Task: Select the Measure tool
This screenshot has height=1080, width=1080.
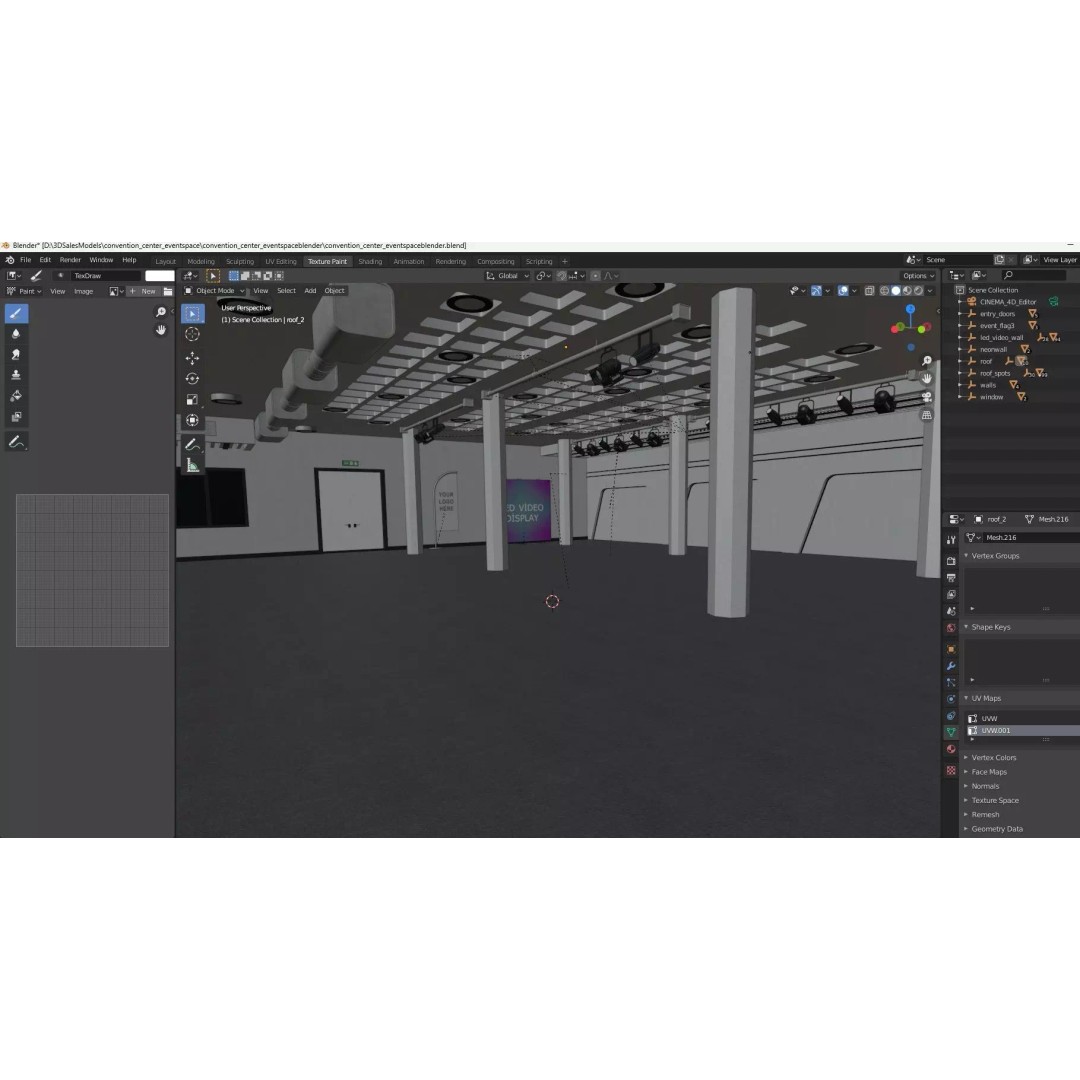Action: click(x=193, y=466)
